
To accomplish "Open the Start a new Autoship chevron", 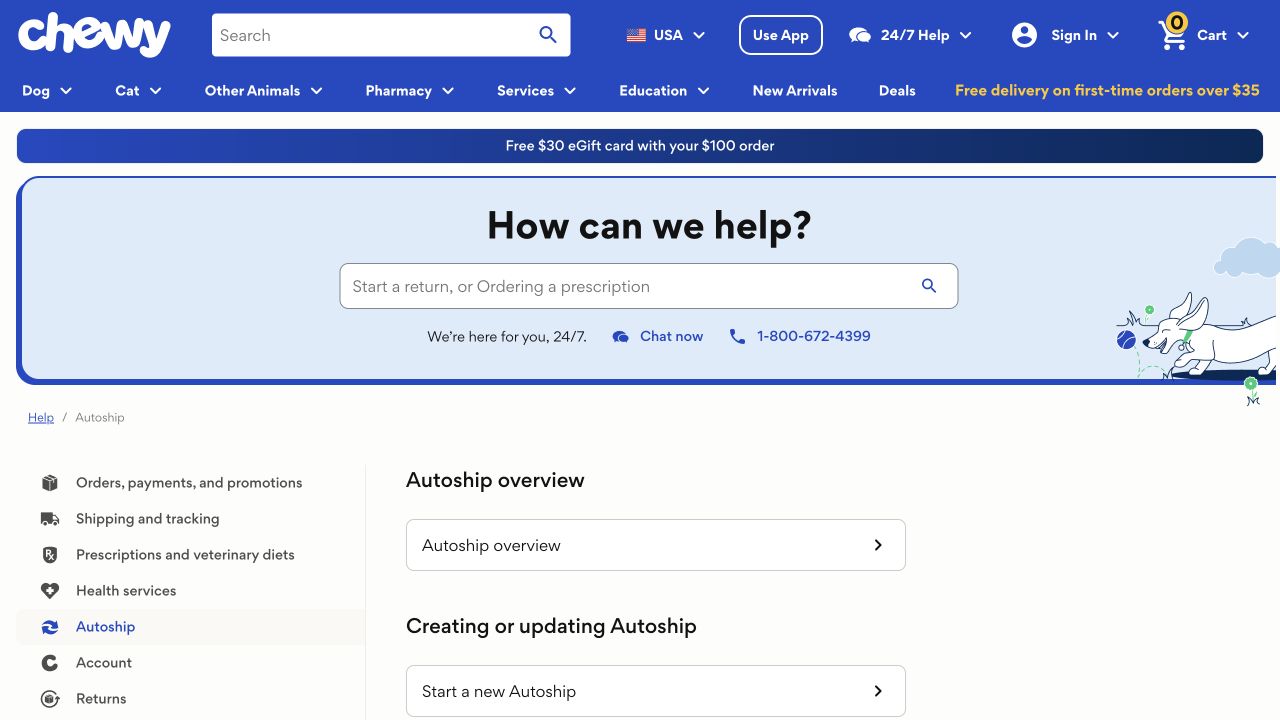I will [878, 691].
